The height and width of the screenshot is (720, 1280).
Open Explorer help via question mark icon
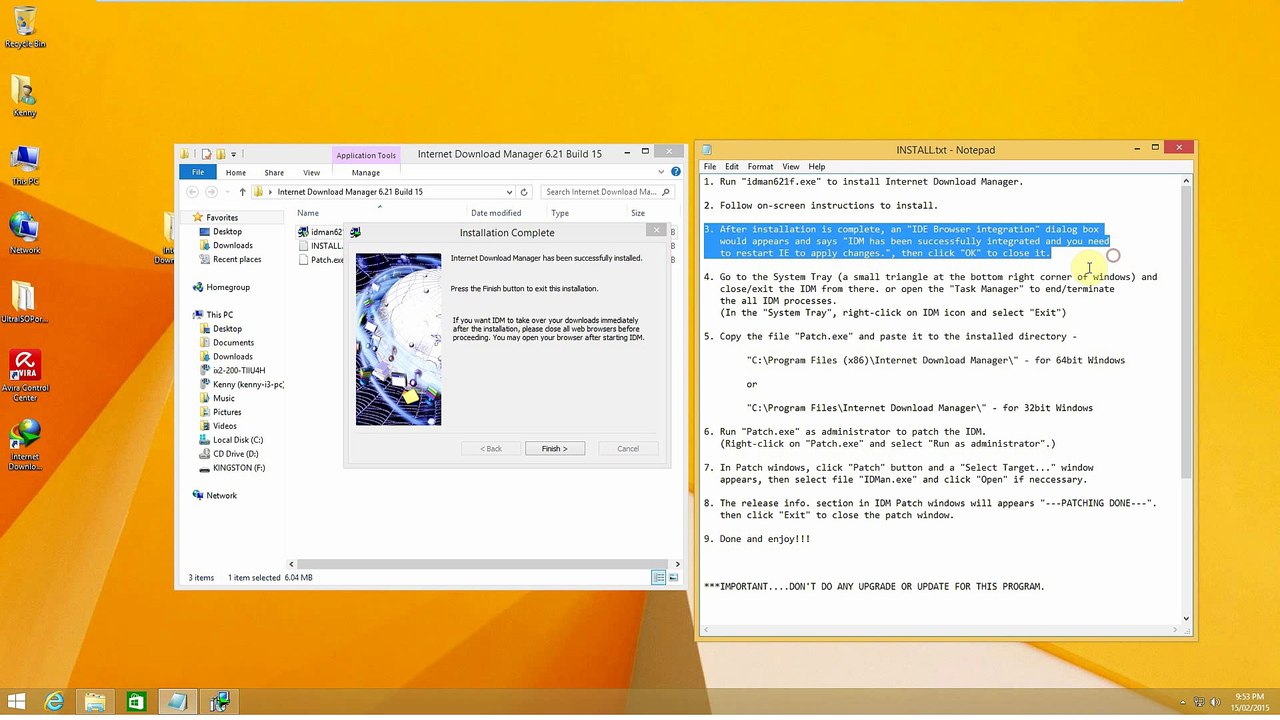click(x=676, y=172)
